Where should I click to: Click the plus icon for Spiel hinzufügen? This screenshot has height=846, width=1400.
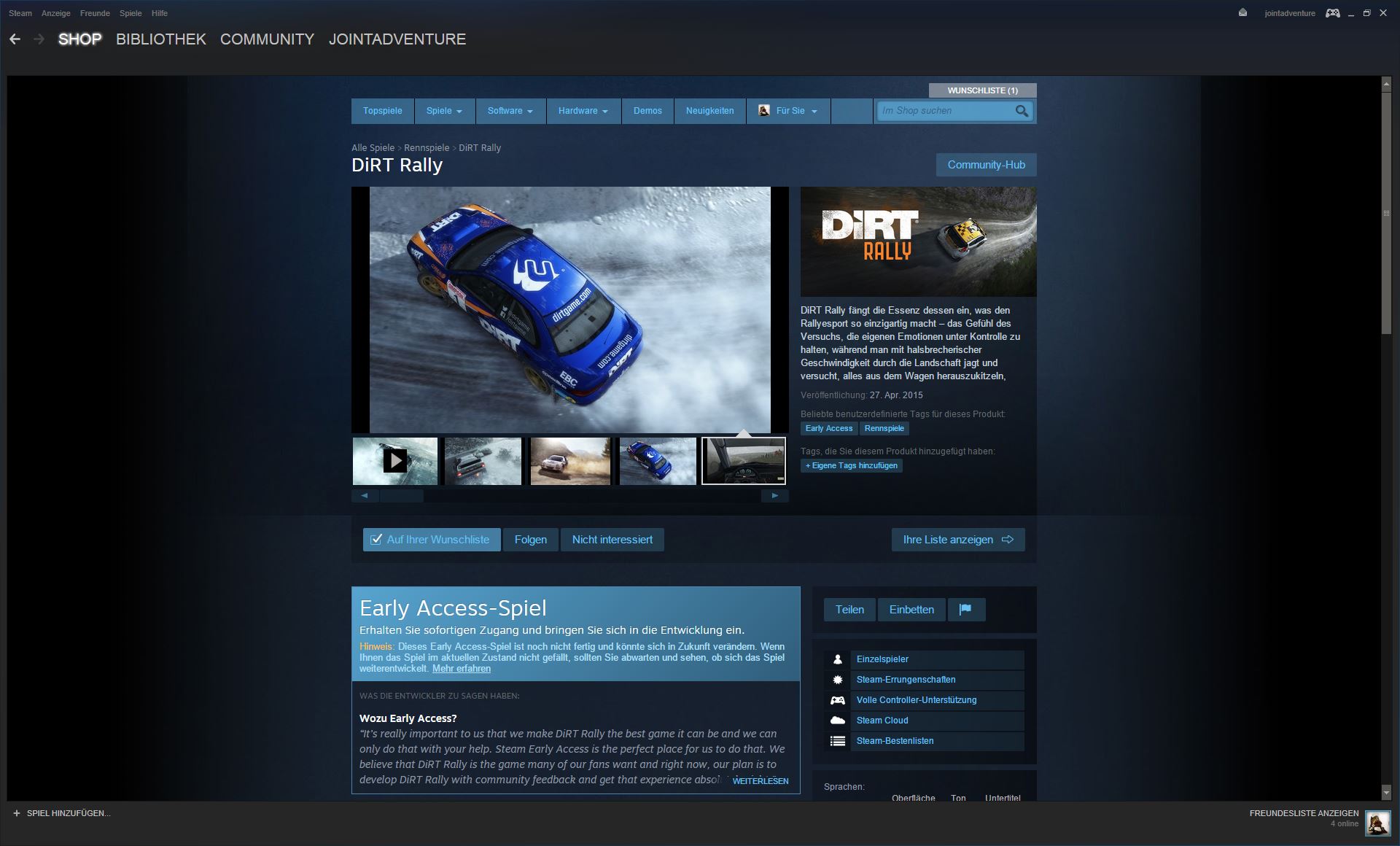17,813
